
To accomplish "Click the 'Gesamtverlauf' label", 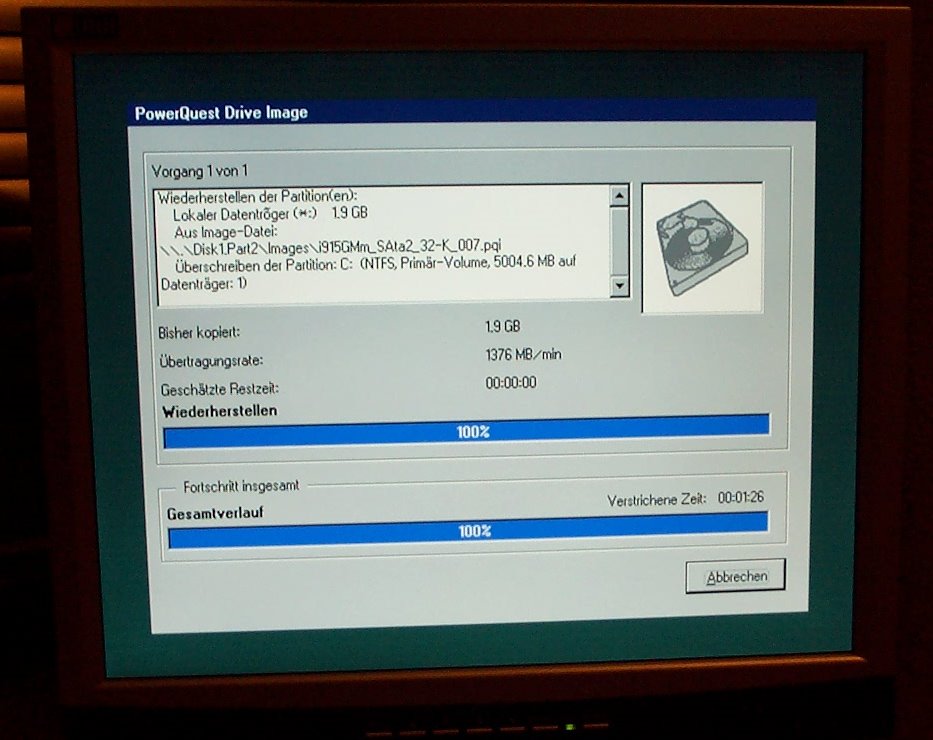I will 215,513.
